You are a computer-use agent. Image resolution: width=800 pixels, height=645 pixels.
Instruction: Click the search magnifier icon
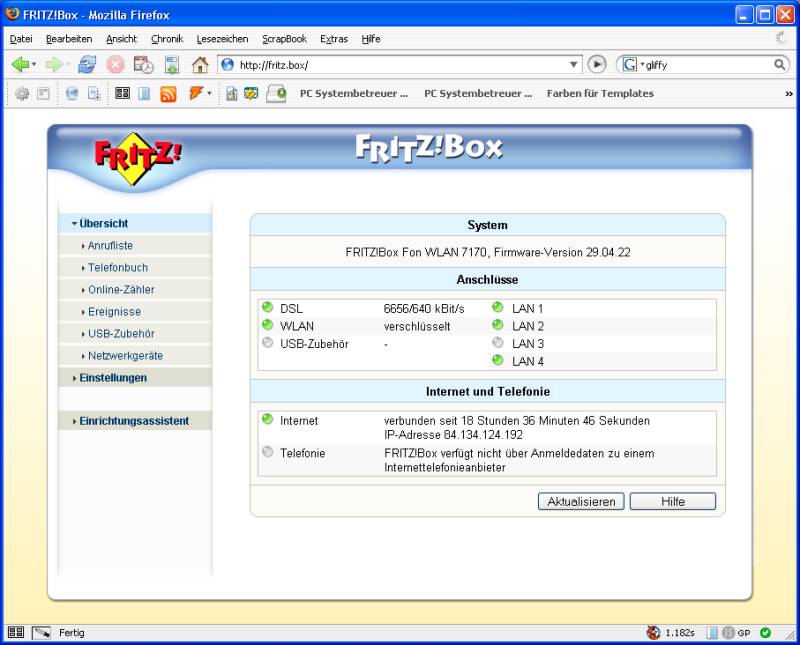780,64
